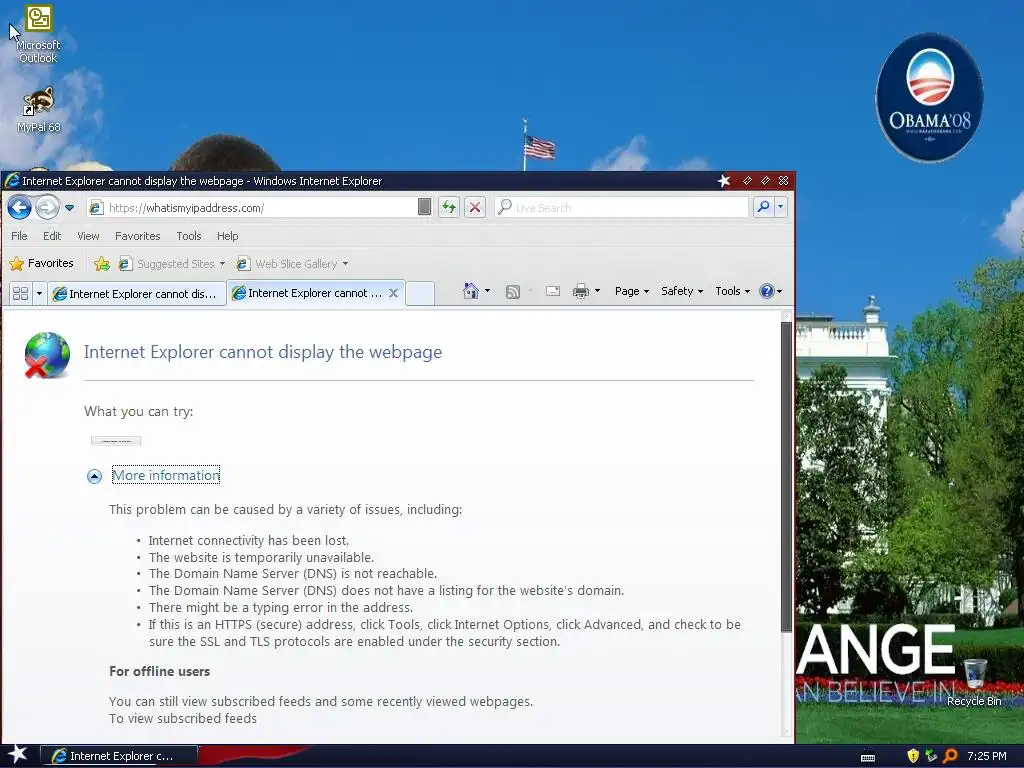Close the active Internet Explorer tab

pos(393,293)
